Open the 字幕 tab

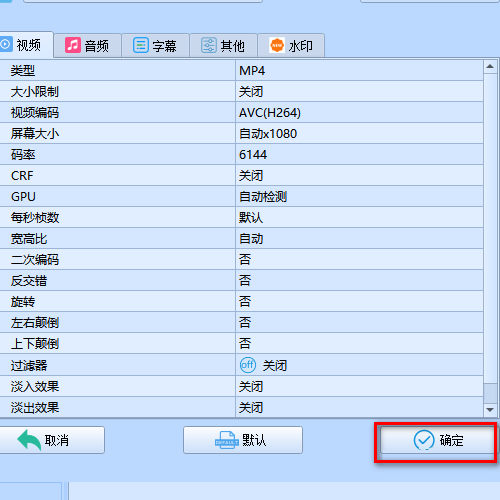click(x=155, y=46)
